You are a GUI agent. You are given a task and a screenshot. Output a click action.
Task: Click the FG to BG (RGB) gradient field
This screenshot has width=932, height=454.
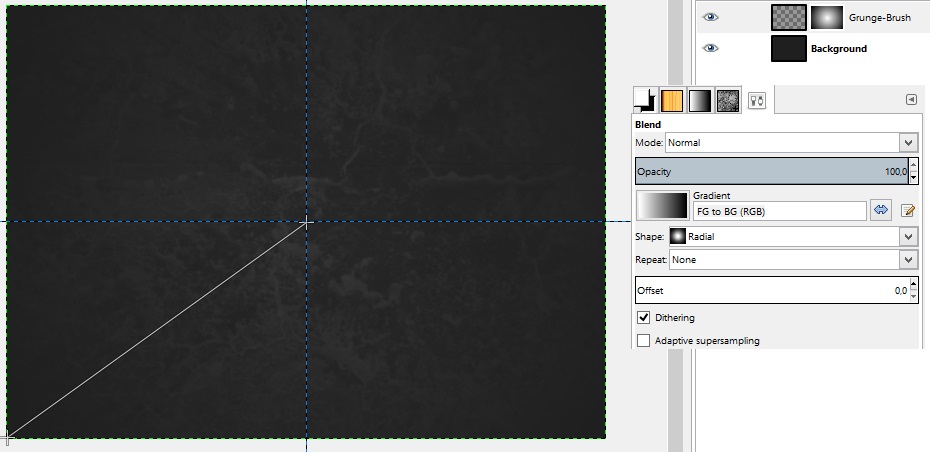779,212
